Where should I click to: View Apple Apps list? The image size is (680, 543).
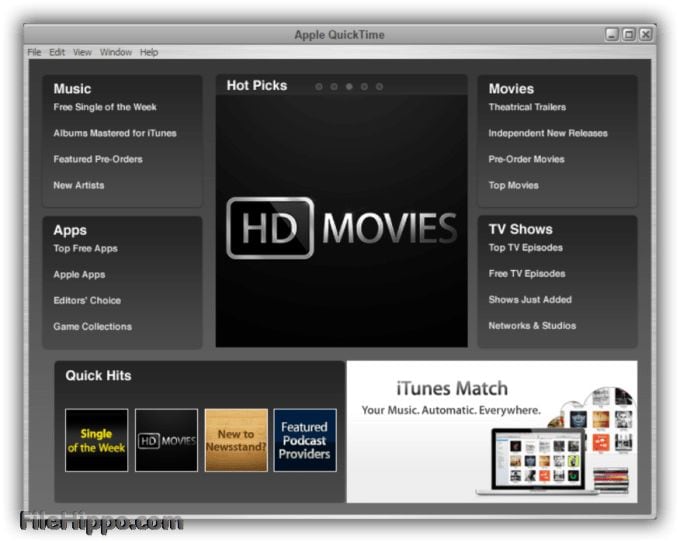pyautogui.click(x=79, y=275)
